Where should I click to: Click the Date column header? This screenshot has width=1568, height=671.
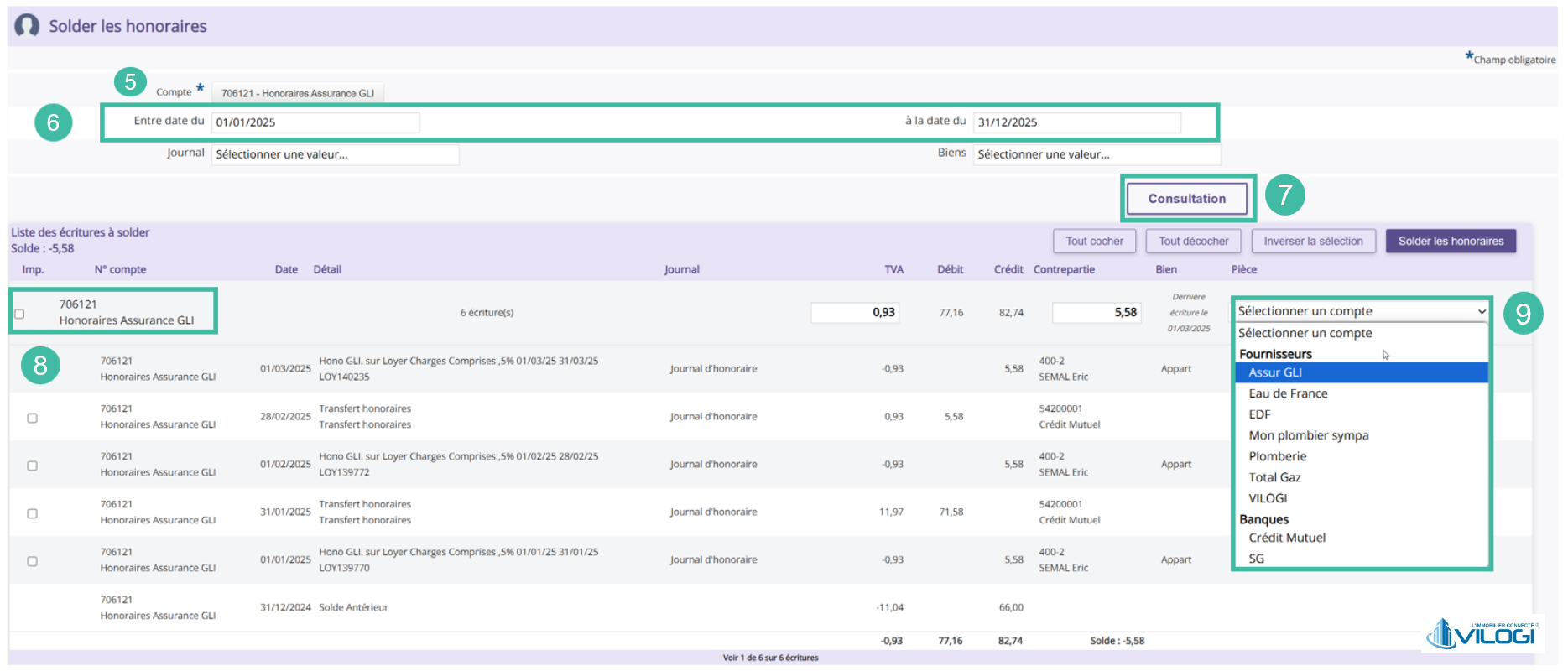tap(286, 270)
